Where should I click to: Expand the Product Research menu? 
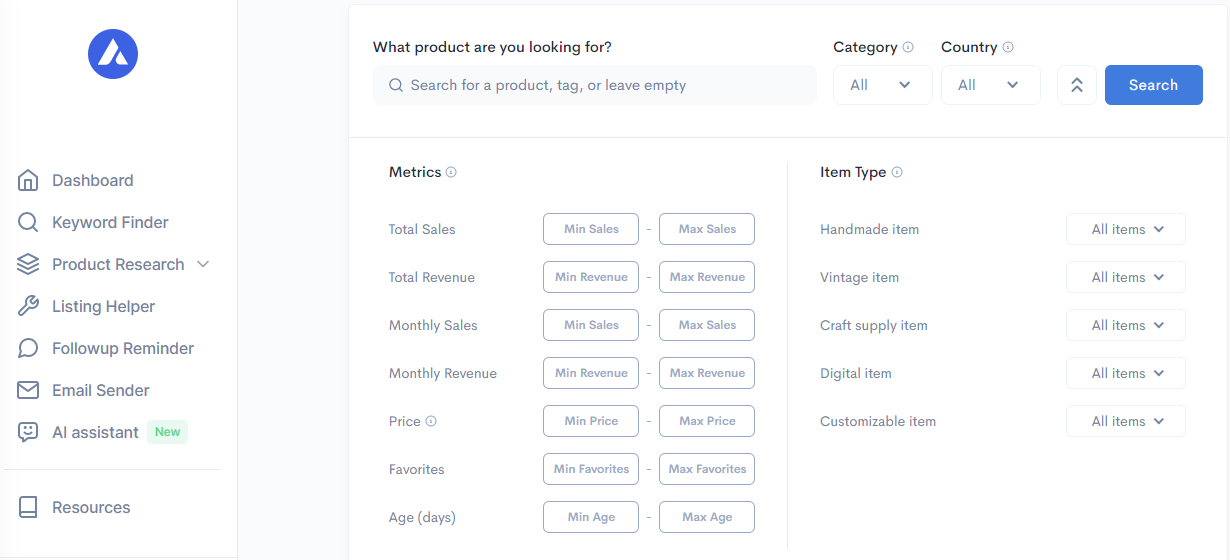(x=203, y=265)
